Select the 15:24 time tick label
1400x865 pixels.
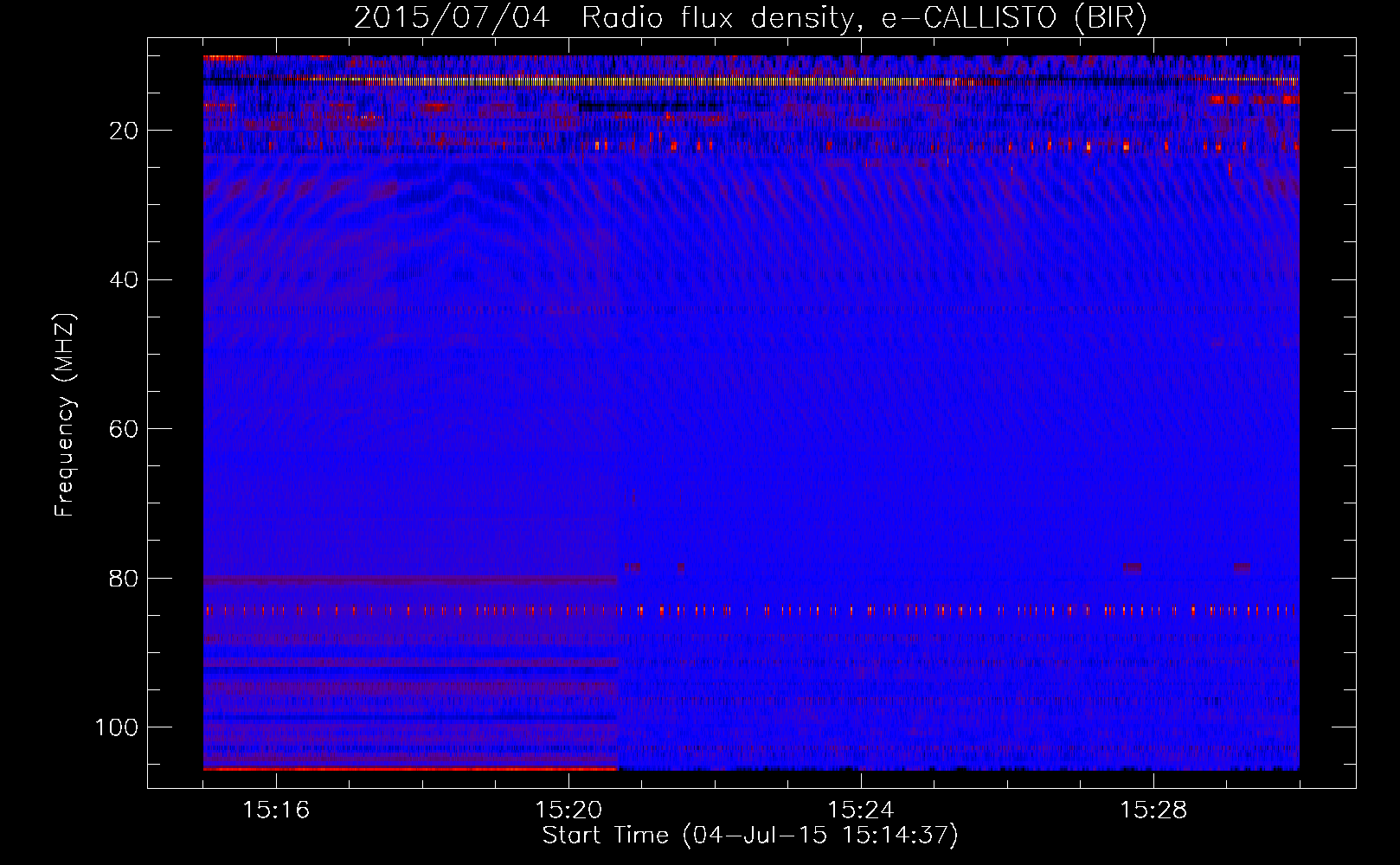[x=861, y=811]
